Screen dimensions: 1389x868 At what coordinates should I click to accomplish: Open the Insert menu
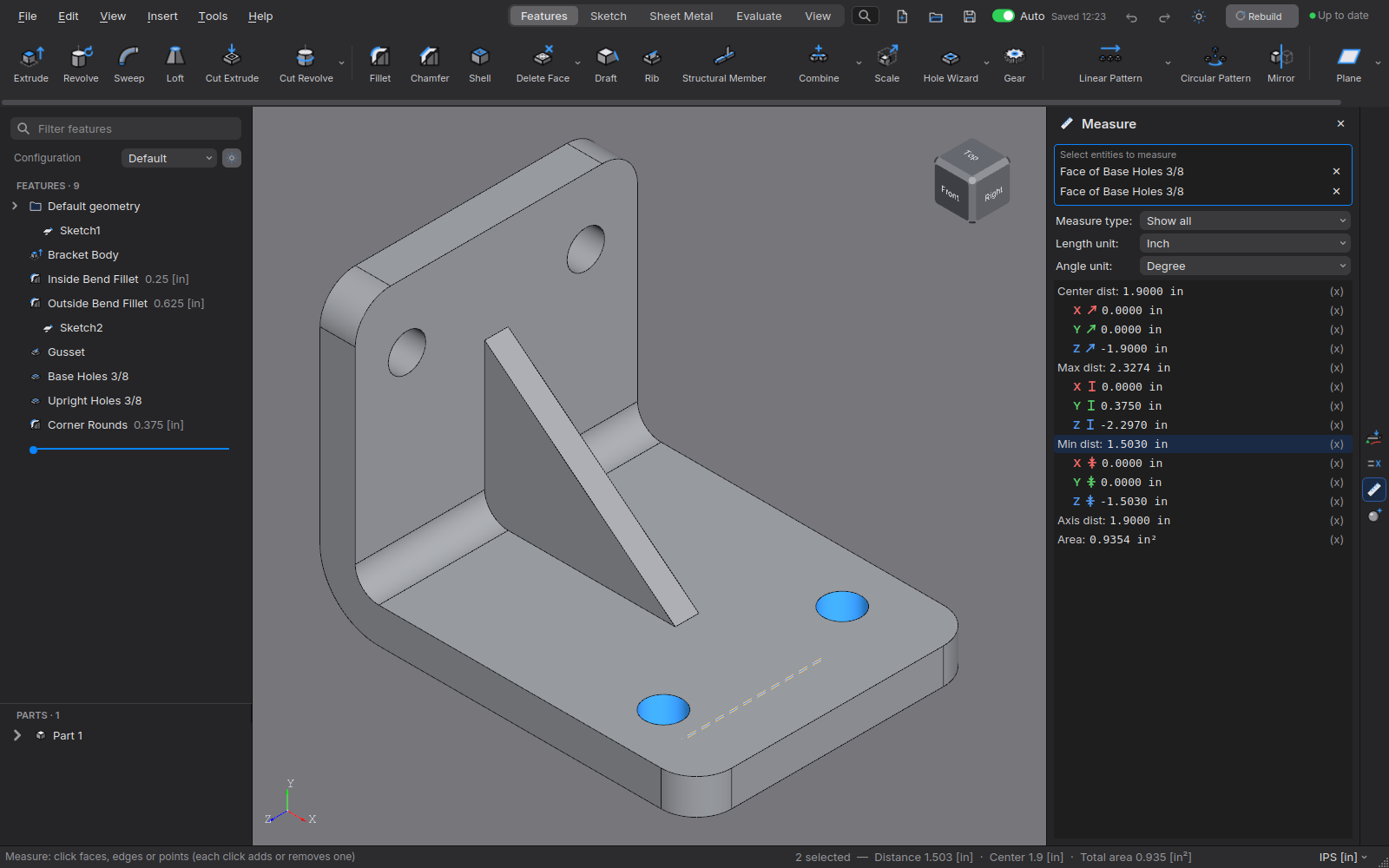pos(162,16)
